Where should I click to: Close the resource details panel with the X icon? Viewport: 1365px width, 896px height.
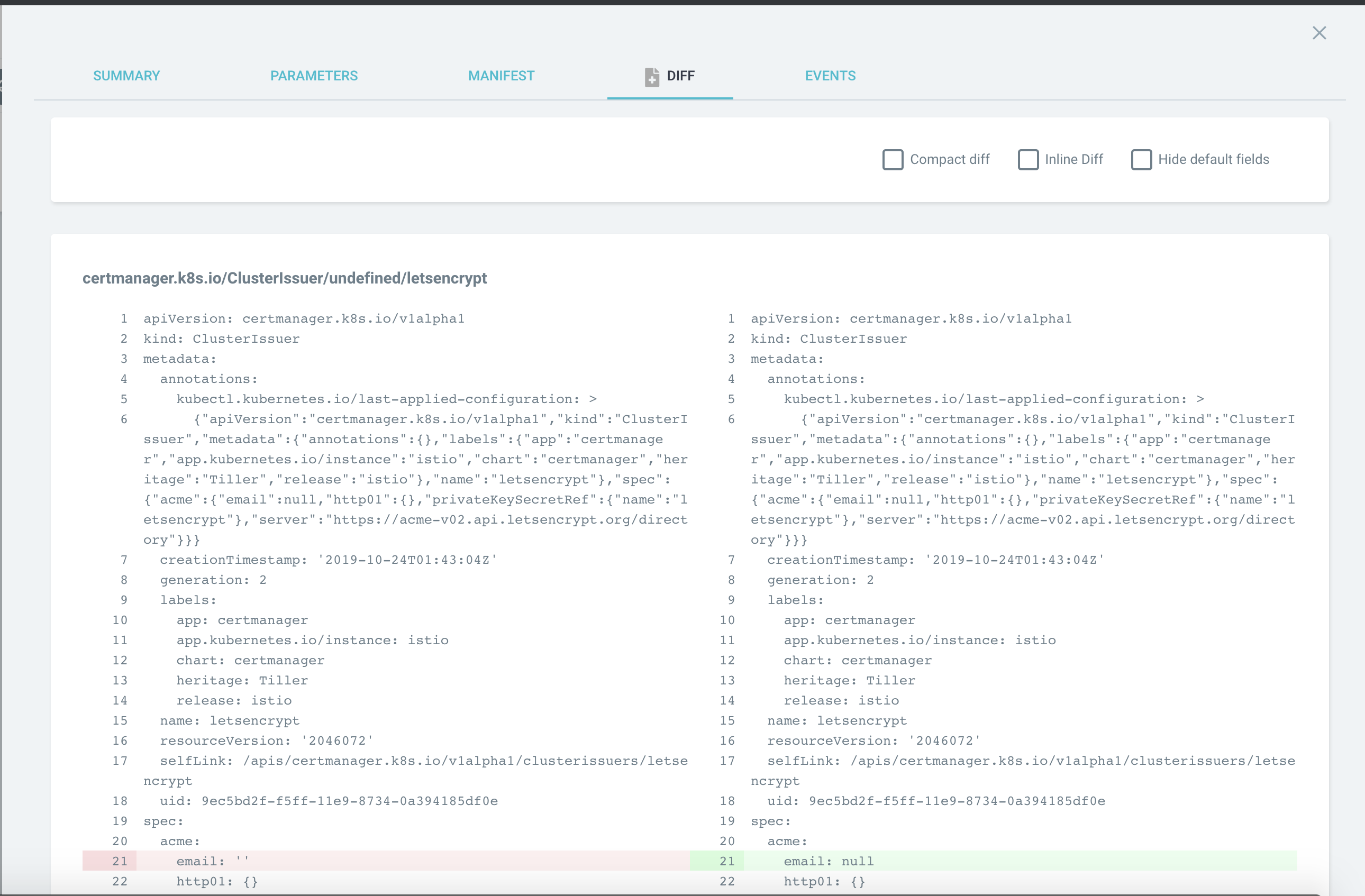click(1320, 33)
